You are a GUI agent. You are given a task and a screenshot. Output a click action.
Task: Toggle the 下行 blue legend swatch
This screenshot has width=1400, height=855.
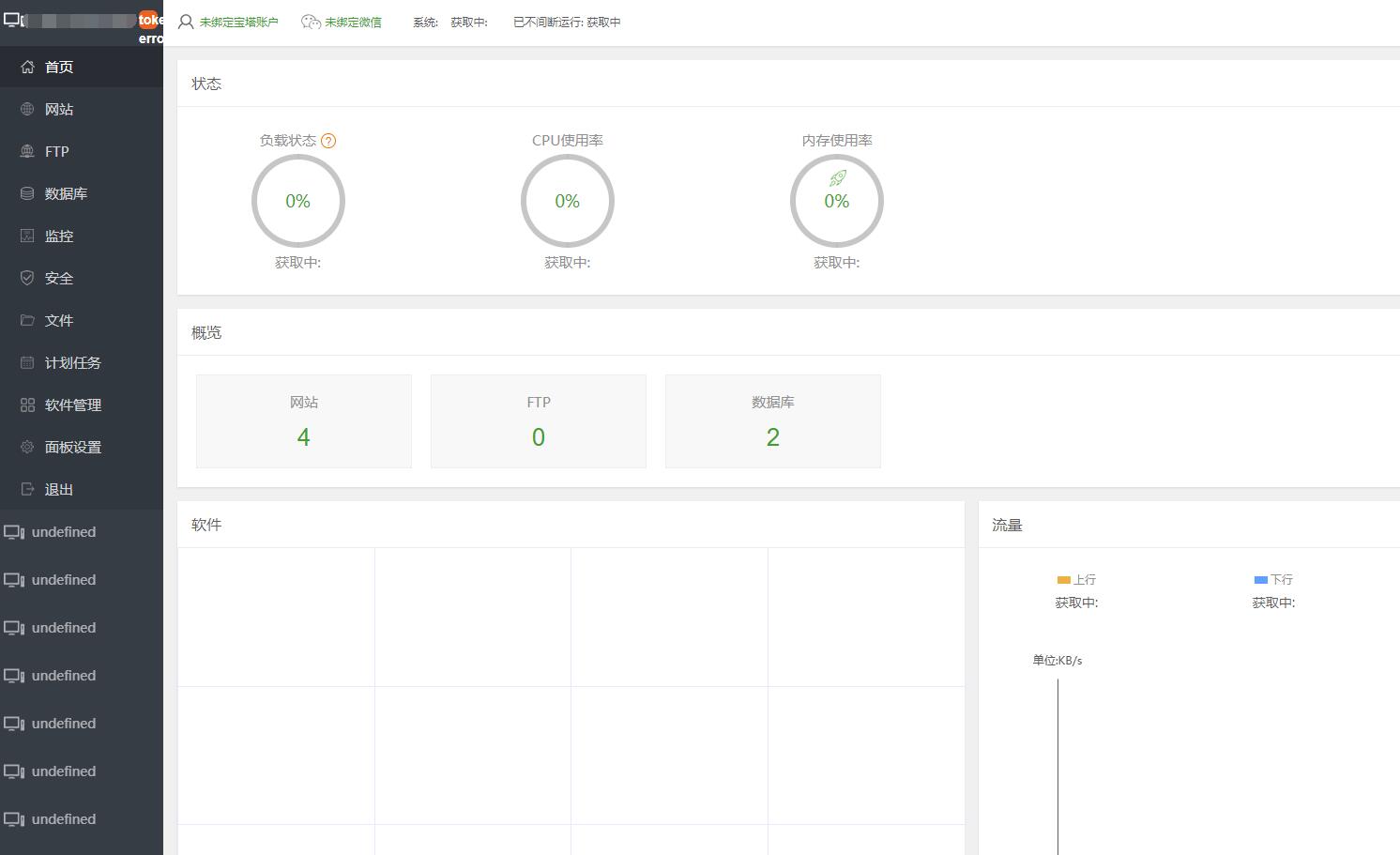1261,580
